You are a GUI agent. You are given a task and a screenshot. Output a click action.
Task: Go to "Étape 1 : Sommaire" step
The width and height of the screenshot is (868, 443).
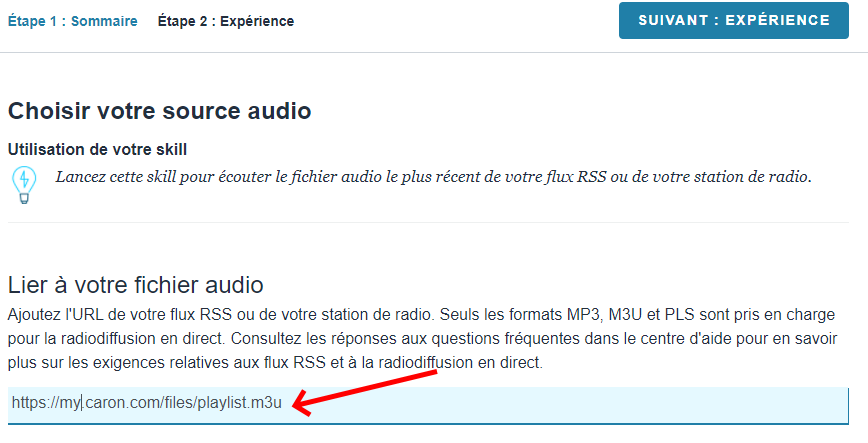pyautogui.click(x=72, y=21)
